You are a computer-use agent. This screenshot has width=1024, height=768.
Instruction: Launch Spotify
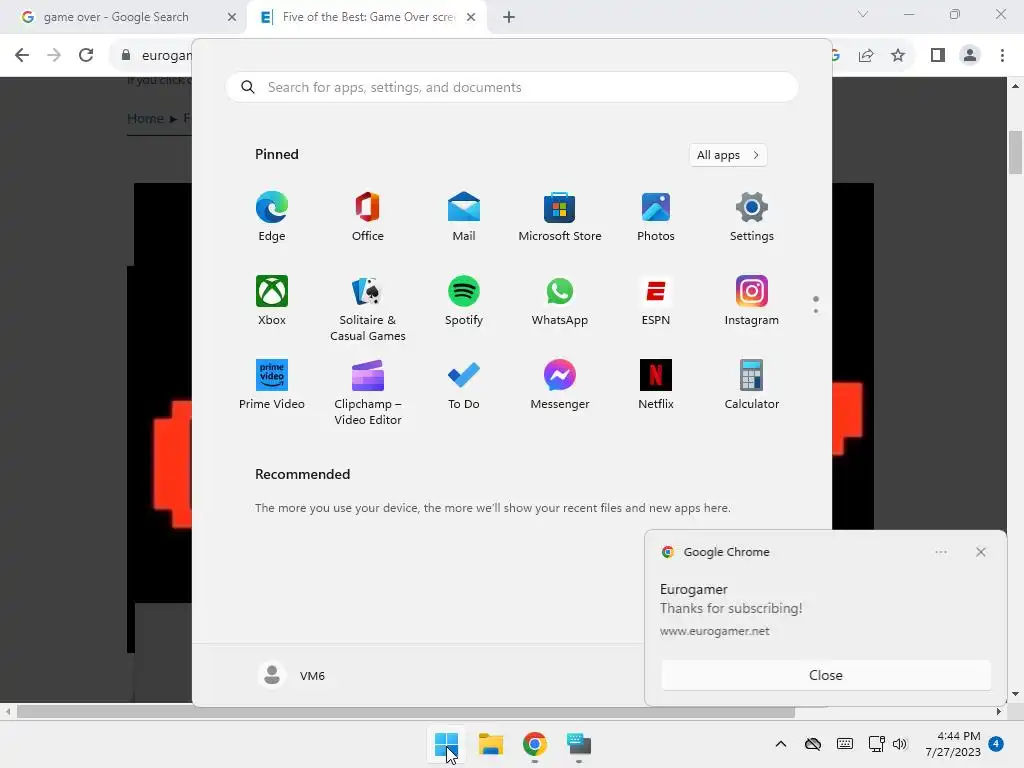(x=464, y=300)
